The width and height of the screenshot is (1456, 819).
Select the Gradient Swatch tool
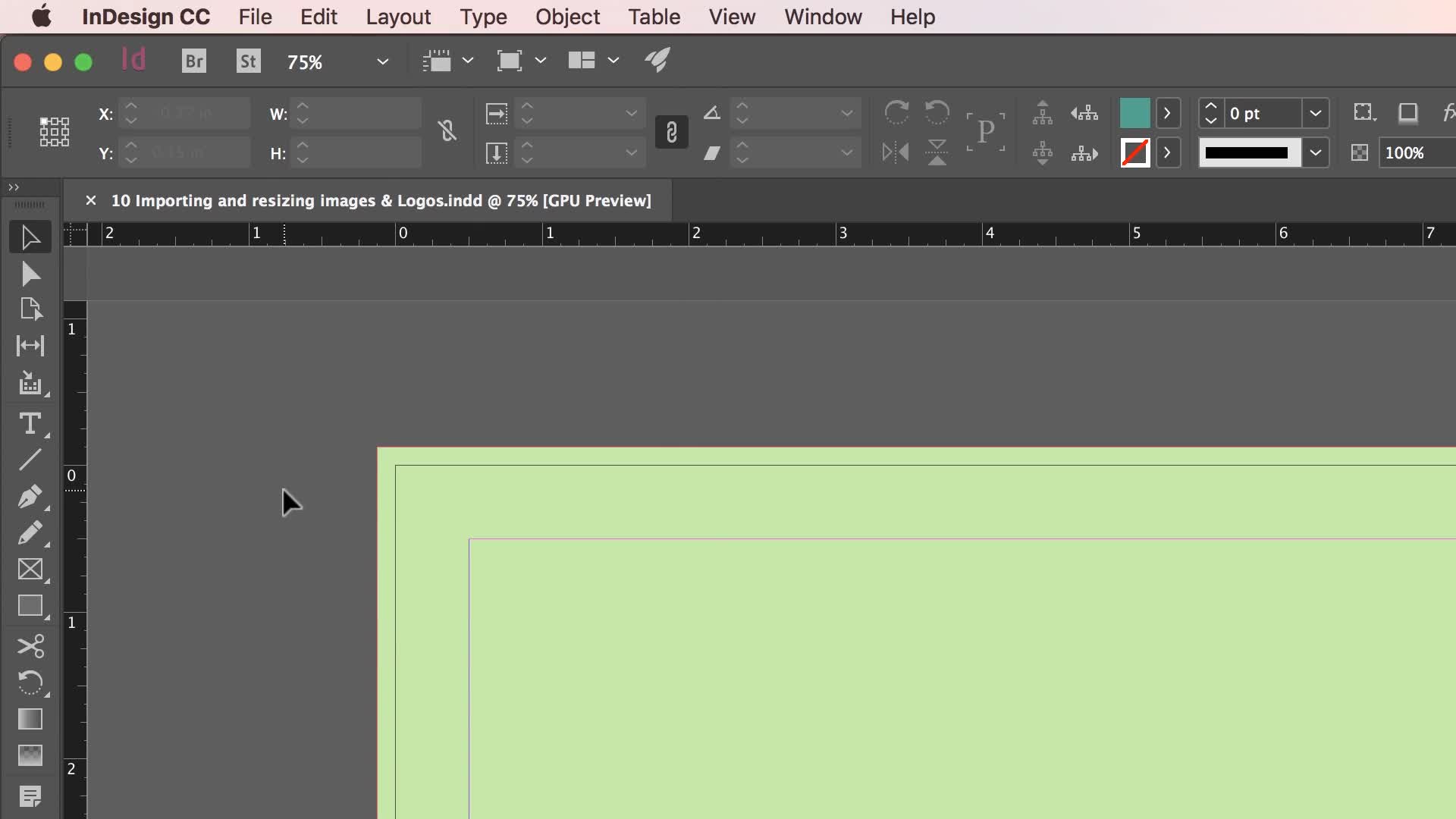(30, 719)
